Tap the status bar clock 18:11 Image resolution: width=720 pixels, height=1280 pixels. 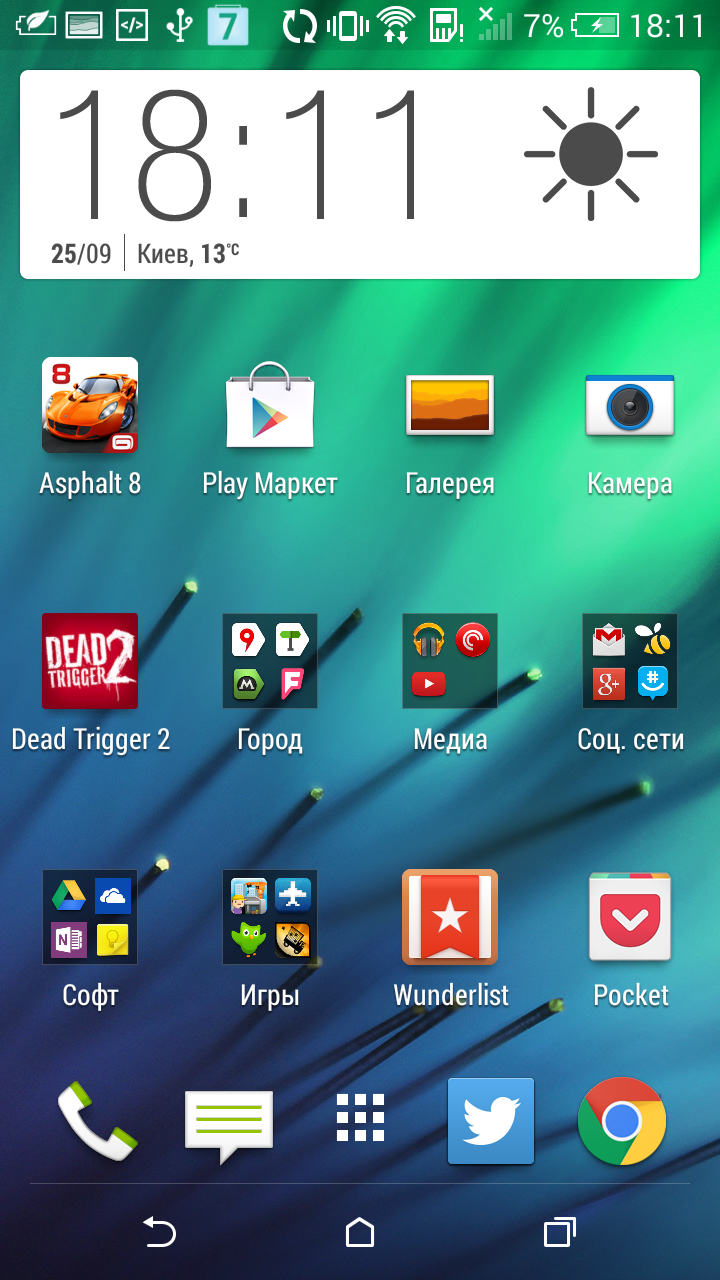668,24
